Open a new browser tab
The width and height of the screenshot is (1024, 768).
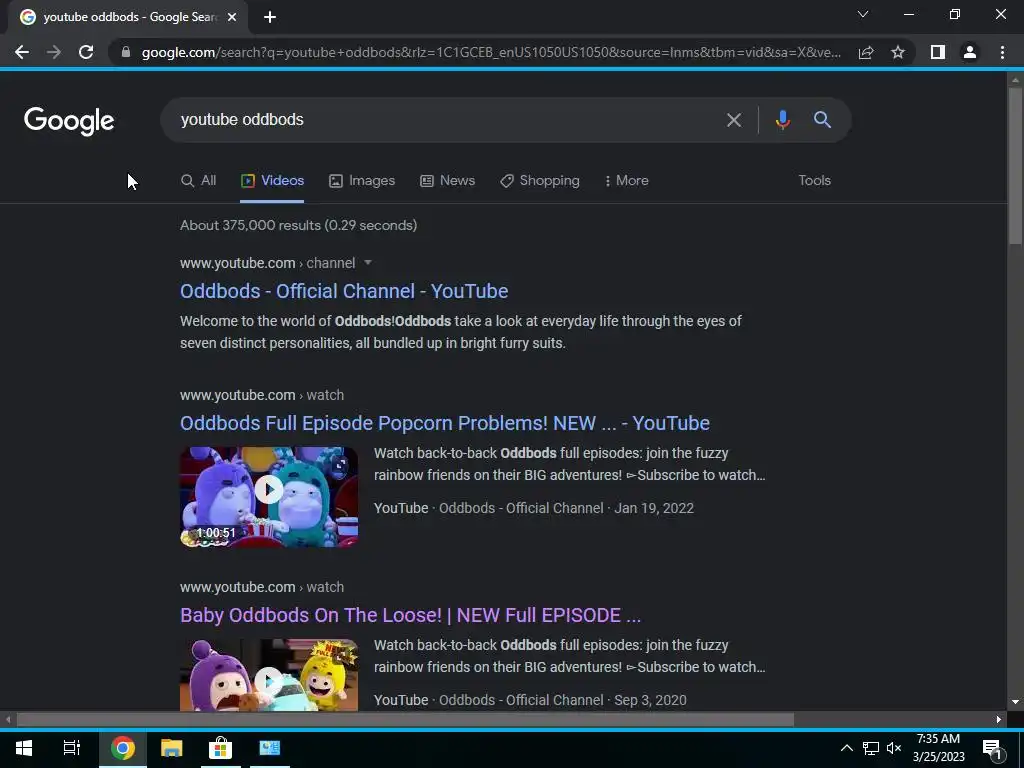270,17
